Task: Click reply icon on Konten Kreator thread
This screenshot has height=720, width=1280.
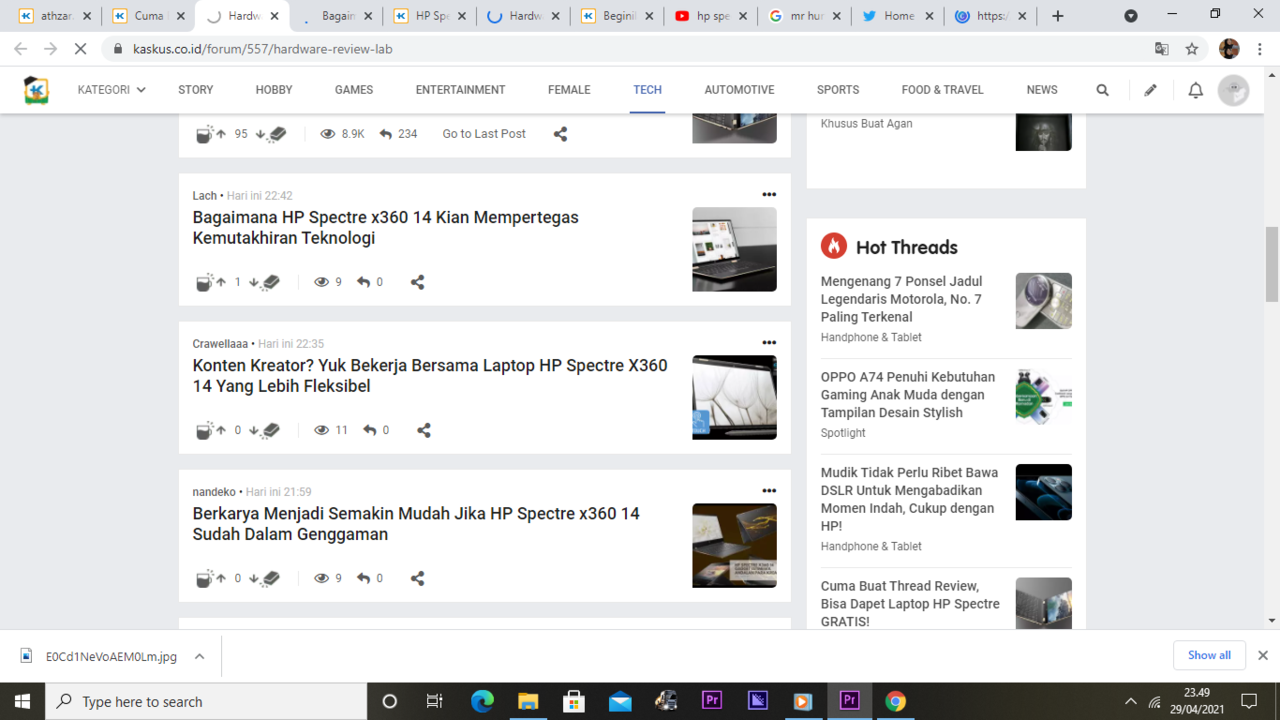Action: tap(370, 430)
